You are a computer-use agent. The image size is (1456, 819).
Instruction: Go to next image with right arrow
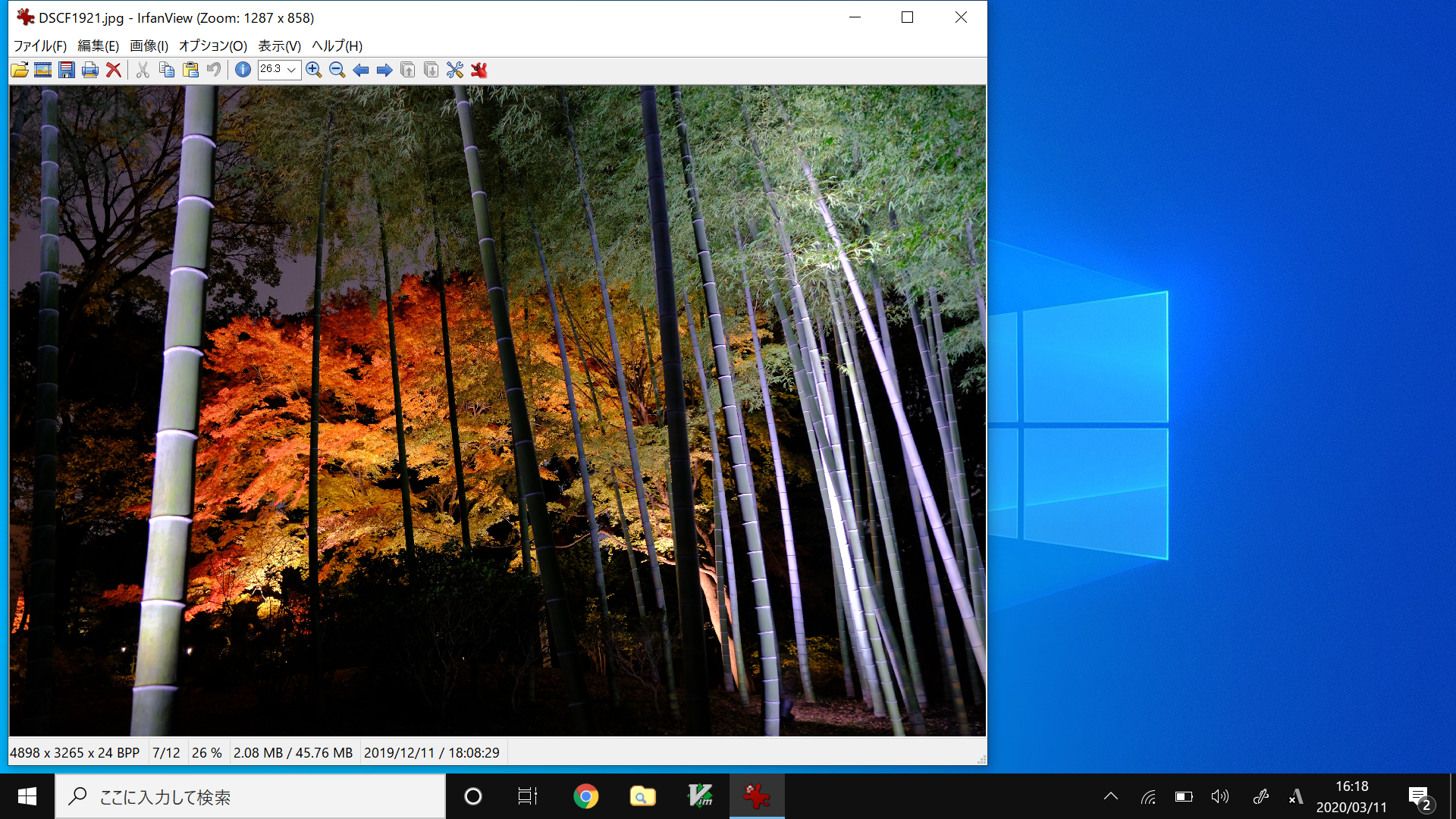384,71
